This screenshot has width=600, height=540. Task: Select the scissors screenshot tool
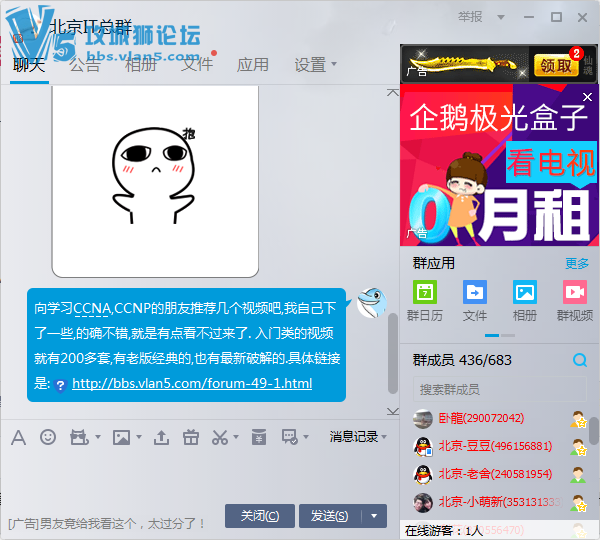pyautogui.click(x=222, y=437)
